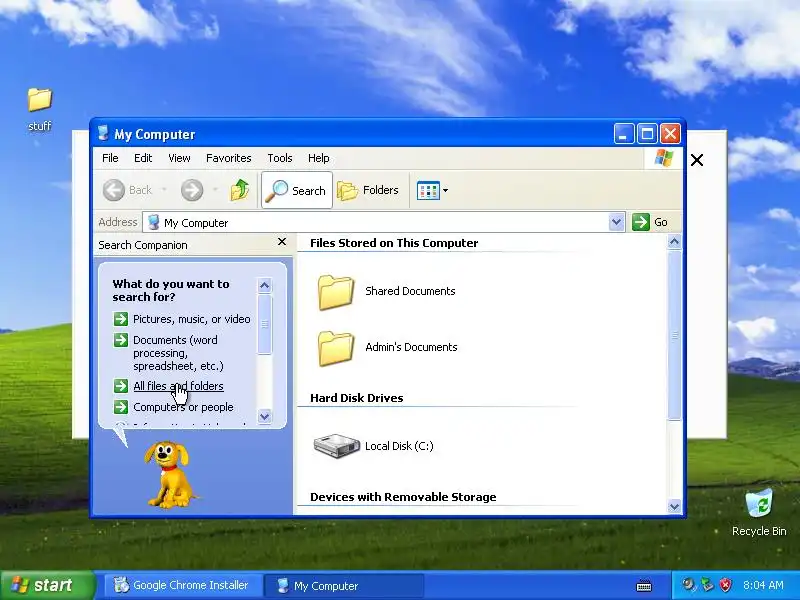The height and width of the screenshot is (600, 800).
Task: Open the Views dropdown button
Action: coord(432,190)
